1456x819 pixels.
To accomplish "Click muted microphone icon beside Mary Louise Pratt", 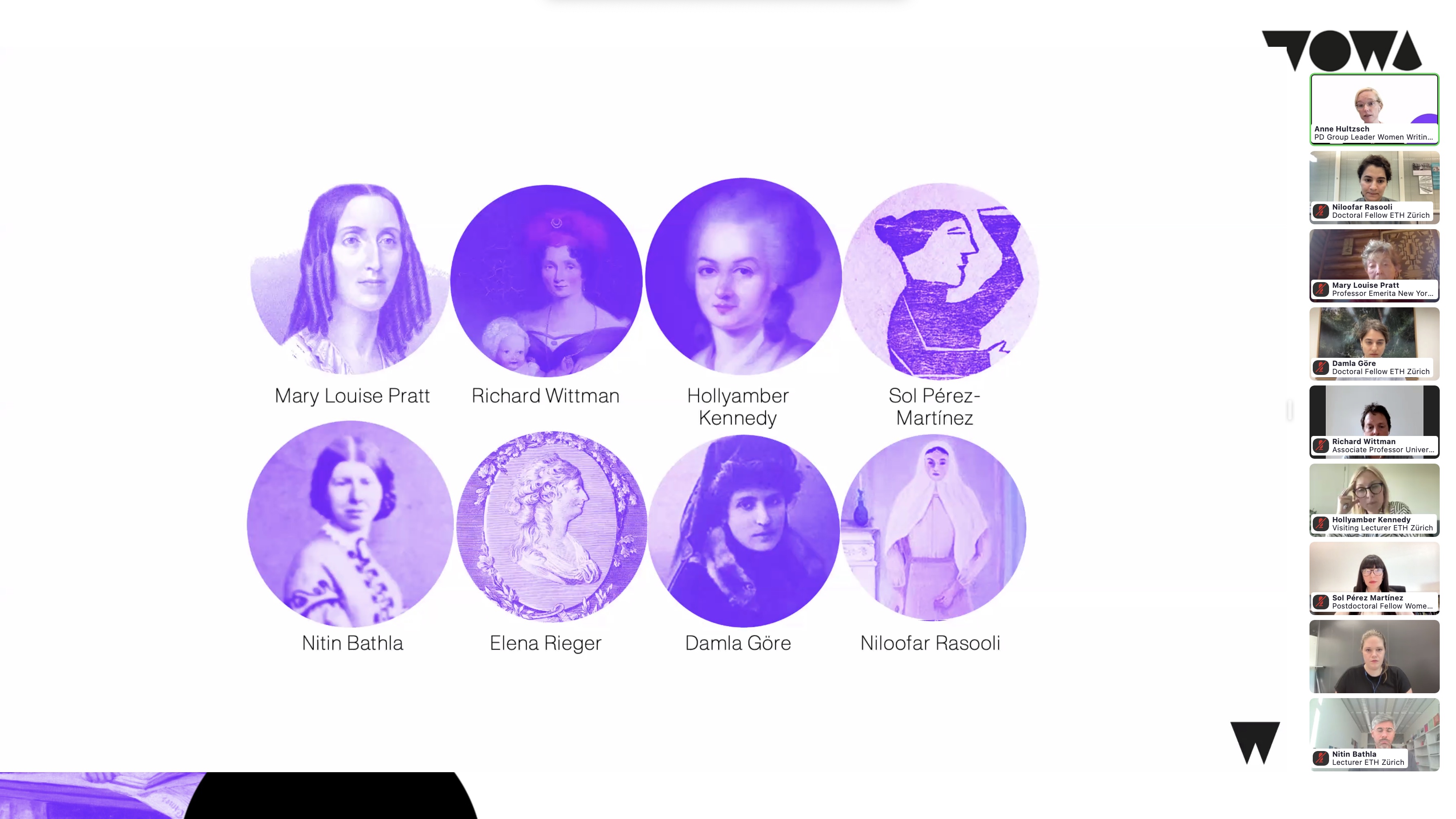I will pos(1320,289).
